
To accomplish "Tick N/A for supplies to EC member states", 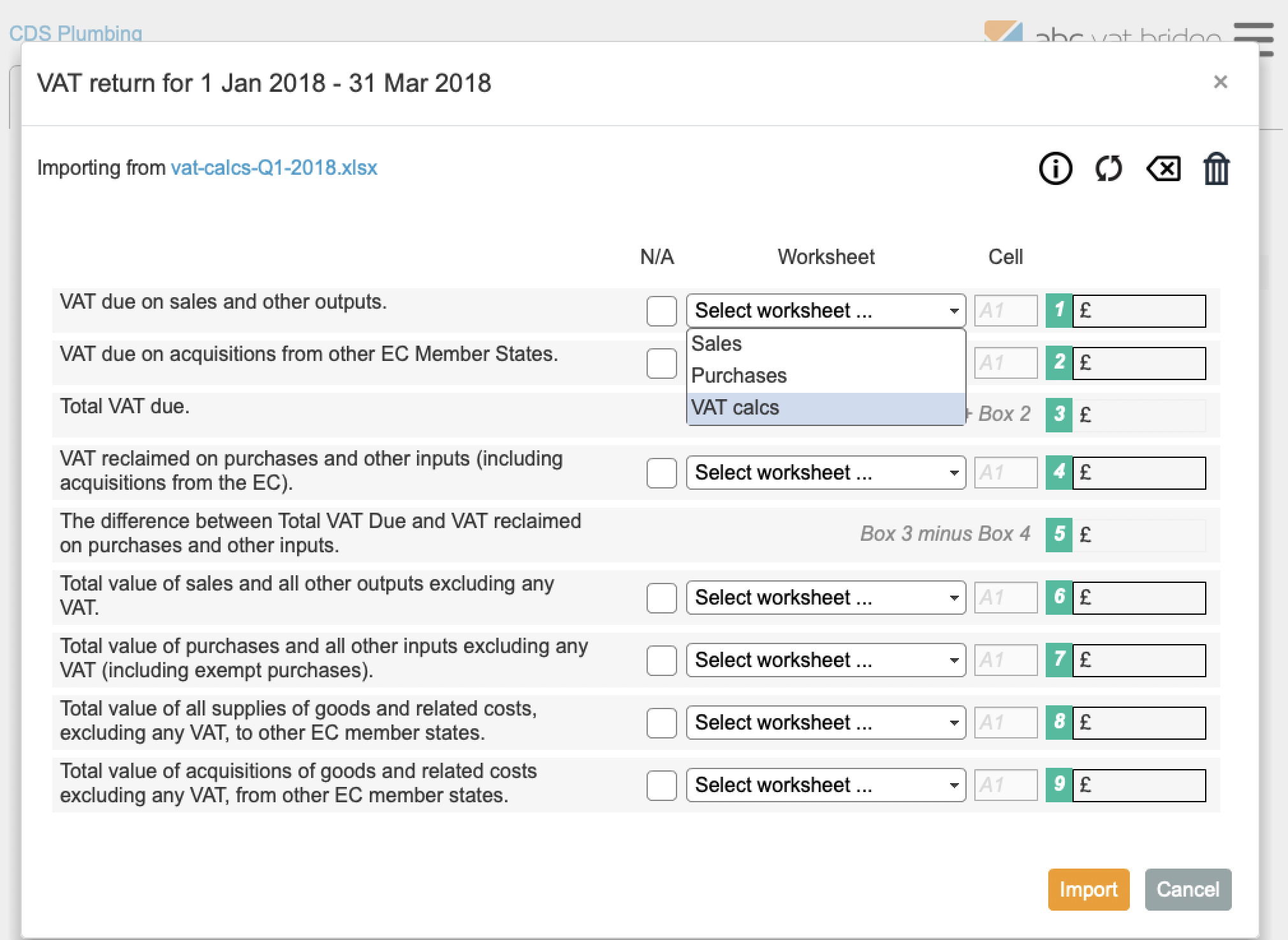I will coord(661,723).
